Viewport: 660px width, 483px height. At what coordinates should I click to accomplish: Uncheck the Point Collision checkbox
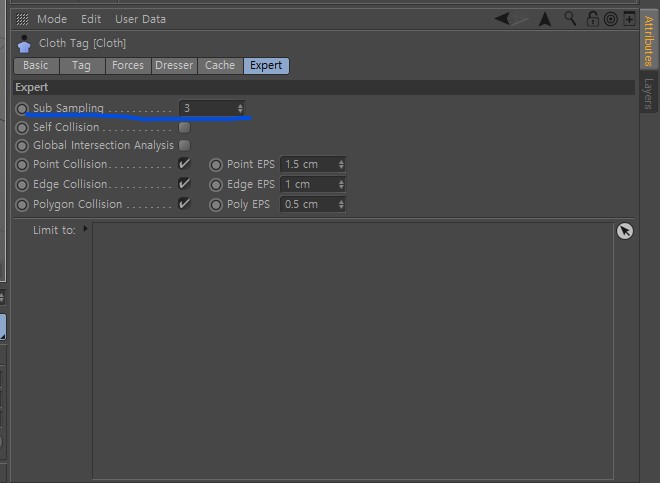pyautogui.click(x=184, y=164)
